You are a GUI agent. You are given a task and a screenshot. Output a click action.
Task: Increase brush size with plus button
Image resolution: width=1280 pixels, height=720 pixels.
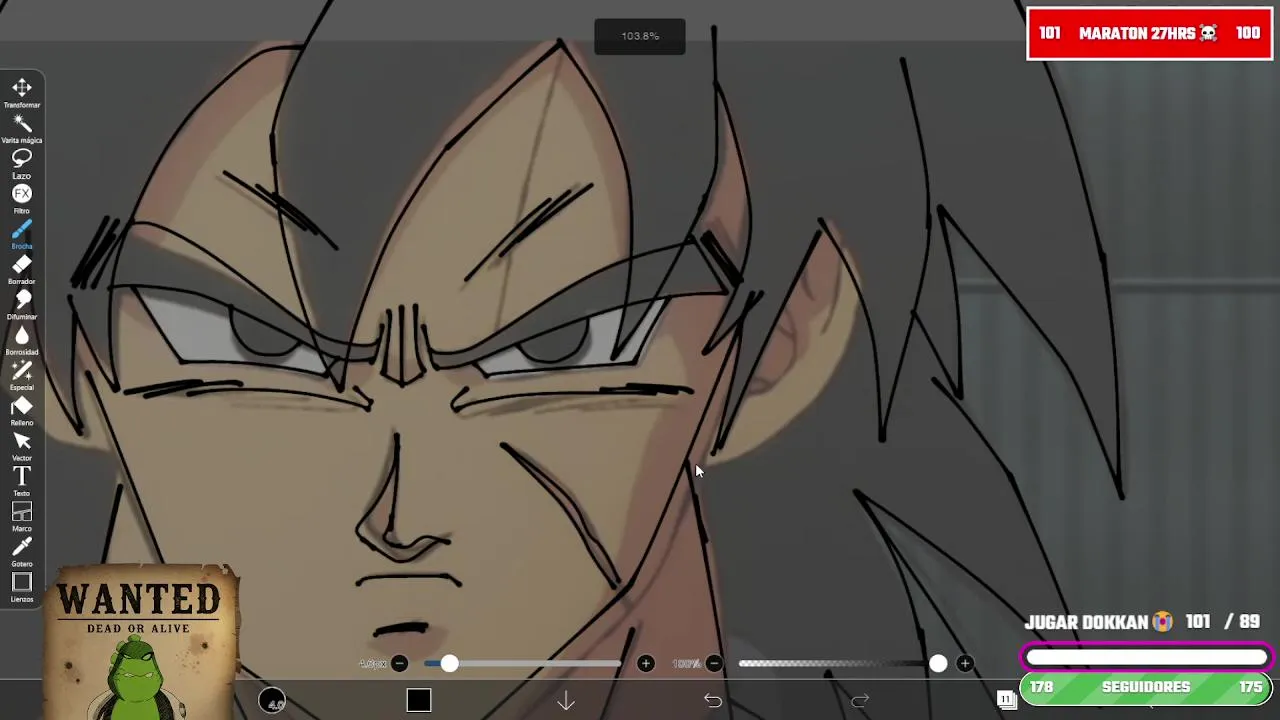(x=645, y=663)
